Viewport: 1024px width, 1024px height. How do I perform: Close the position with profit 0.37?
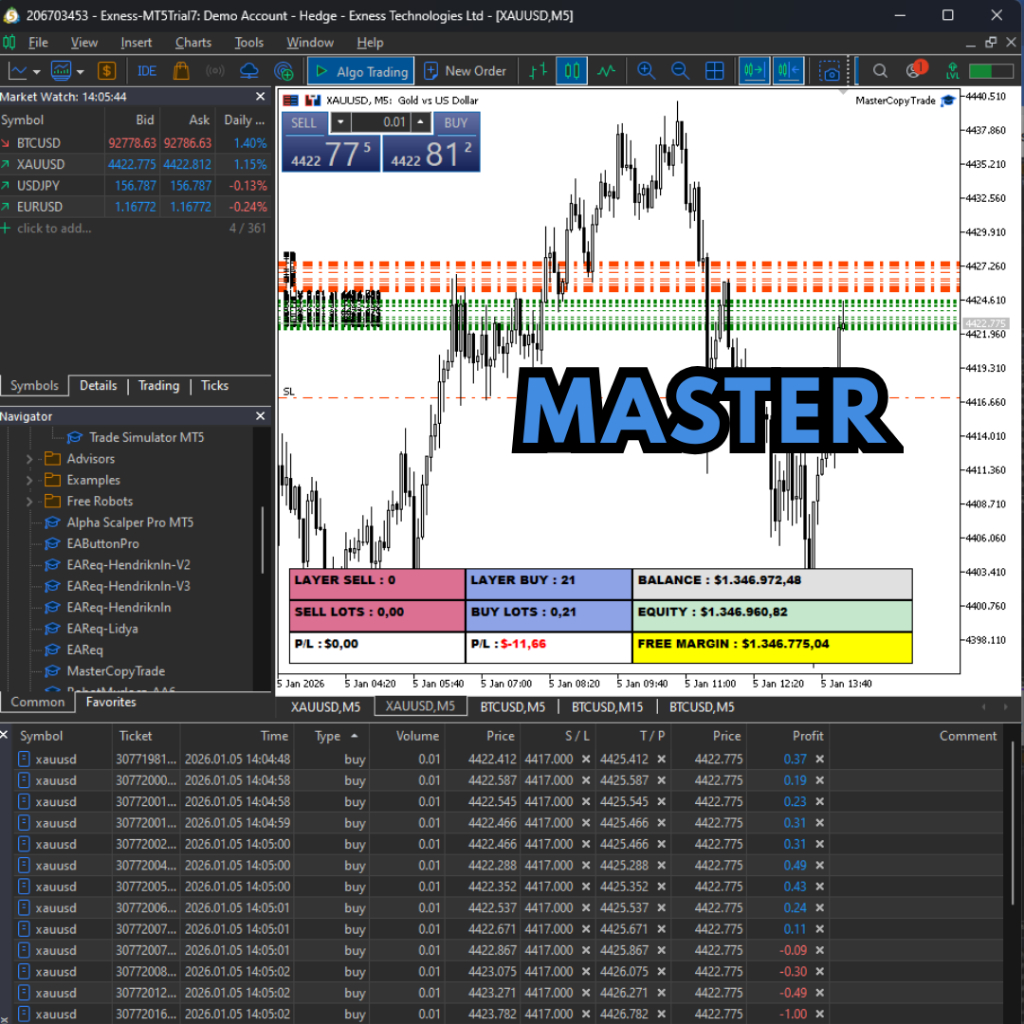[x=820, y=759]
